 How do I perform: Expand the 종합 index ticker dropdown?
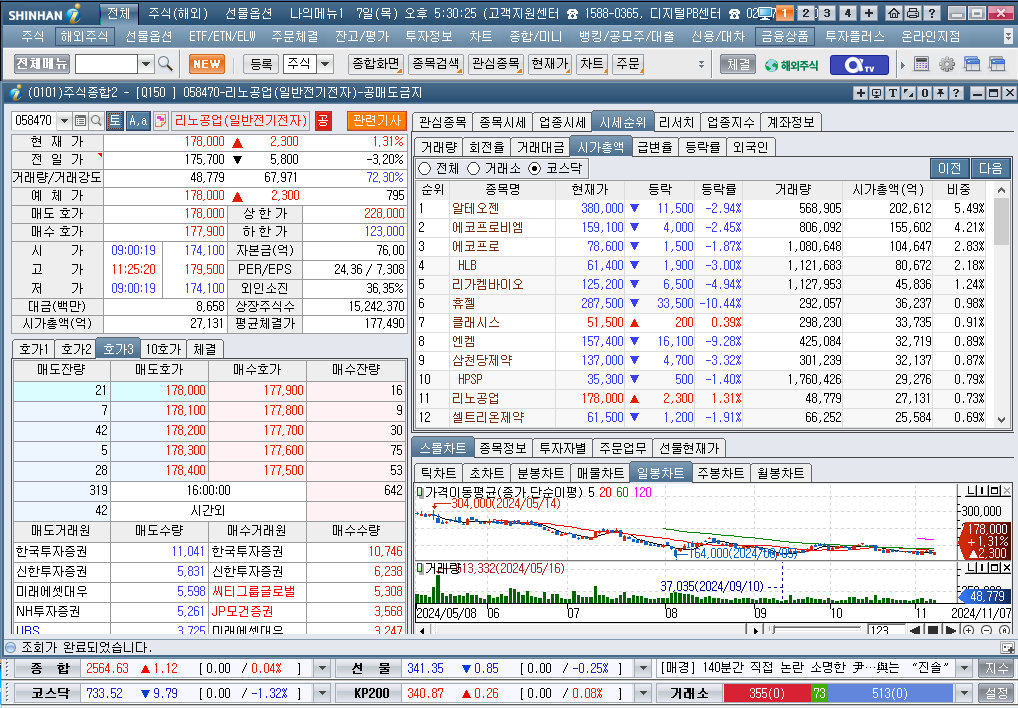coord(322,668)
